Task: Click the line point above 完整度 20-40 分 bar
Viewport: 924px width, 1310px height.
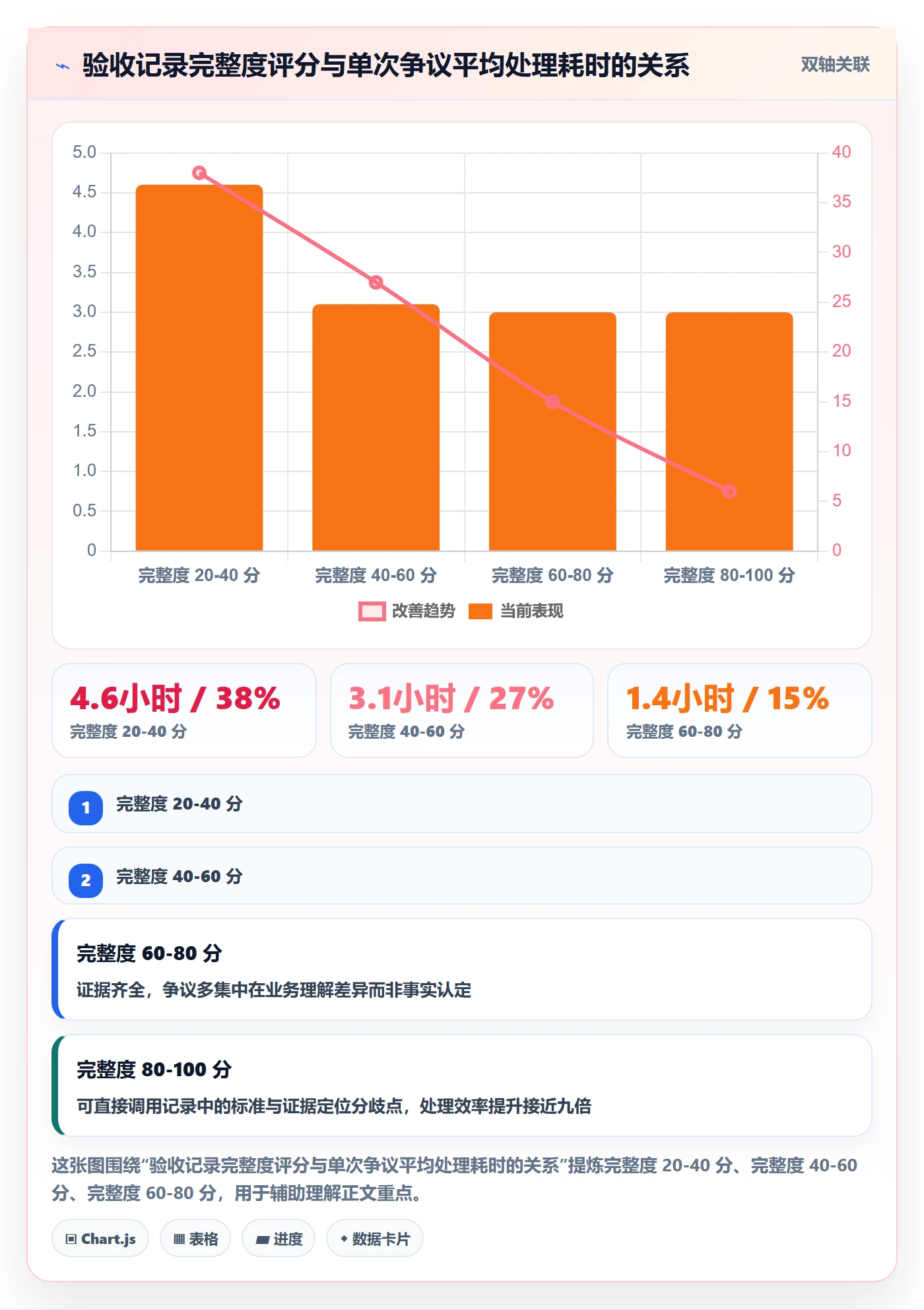Action: (x=199, y=173)
